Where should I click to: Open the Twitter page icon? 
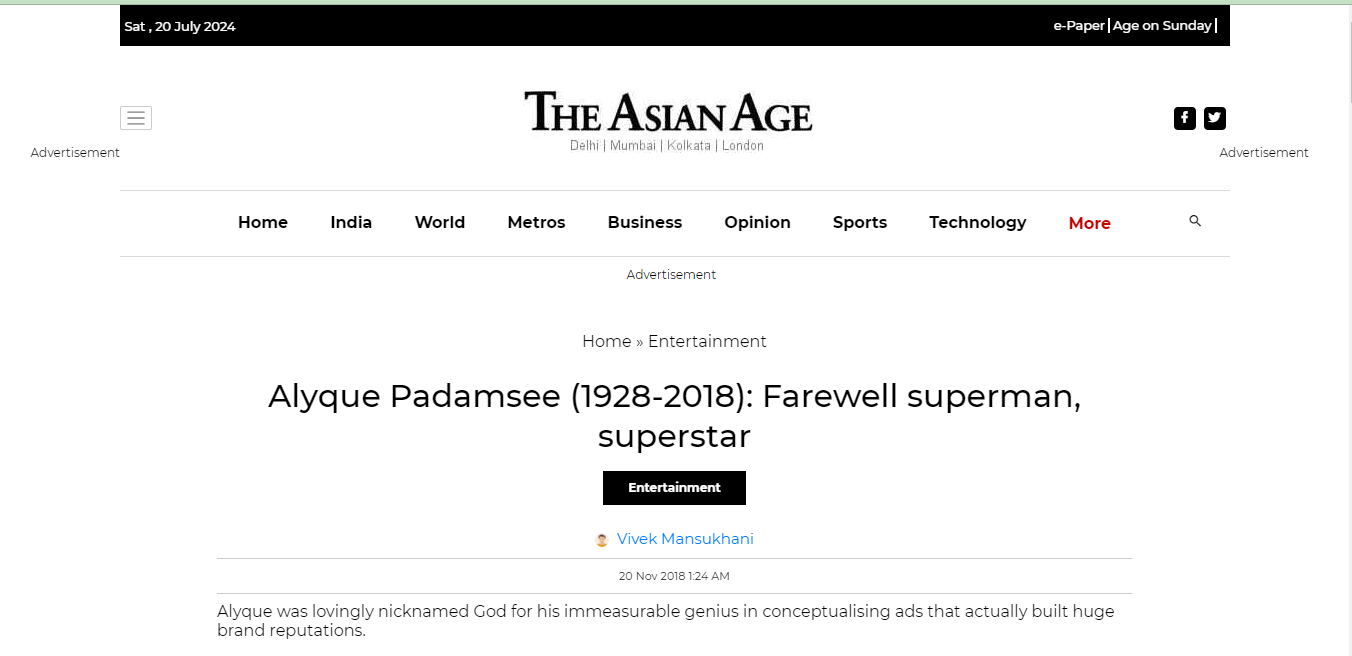(1214, 118)
